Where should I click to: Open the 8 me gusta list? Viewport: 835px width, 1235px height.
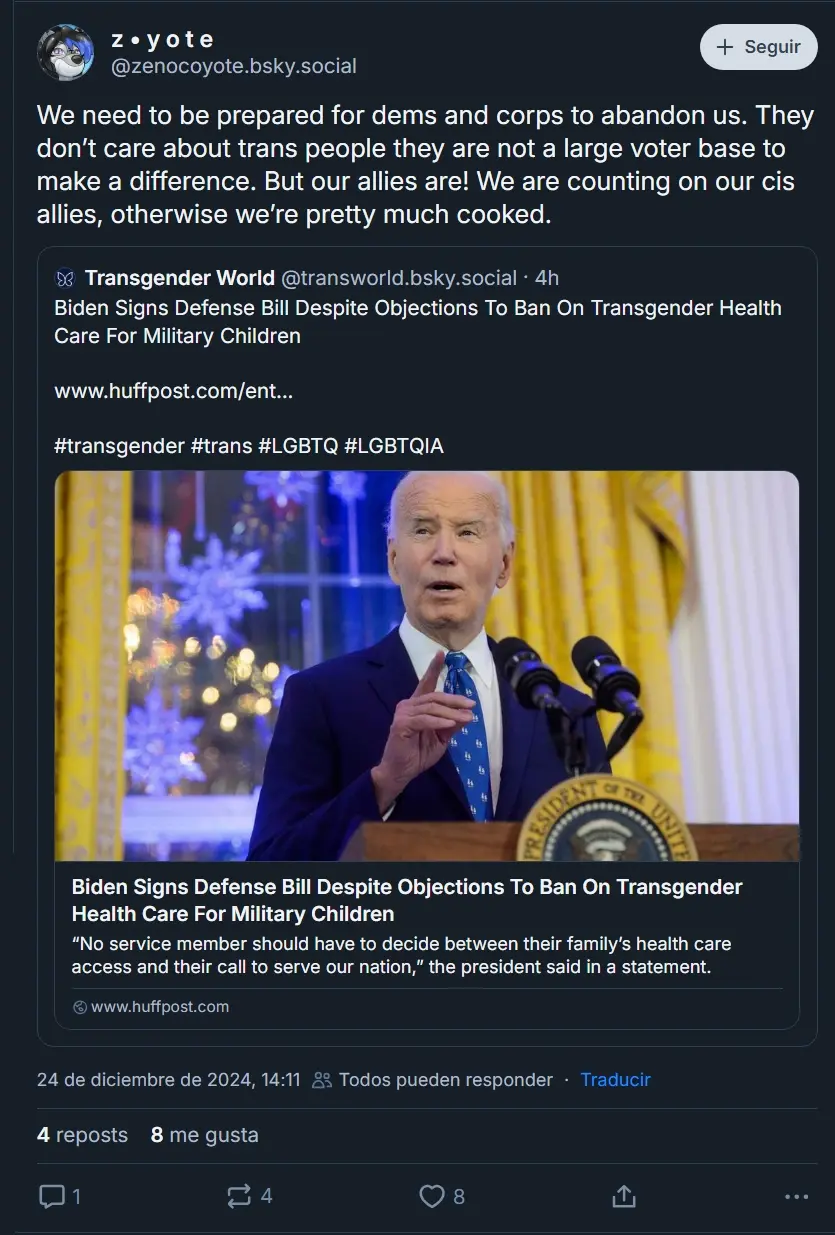[x=204, y=1135]
